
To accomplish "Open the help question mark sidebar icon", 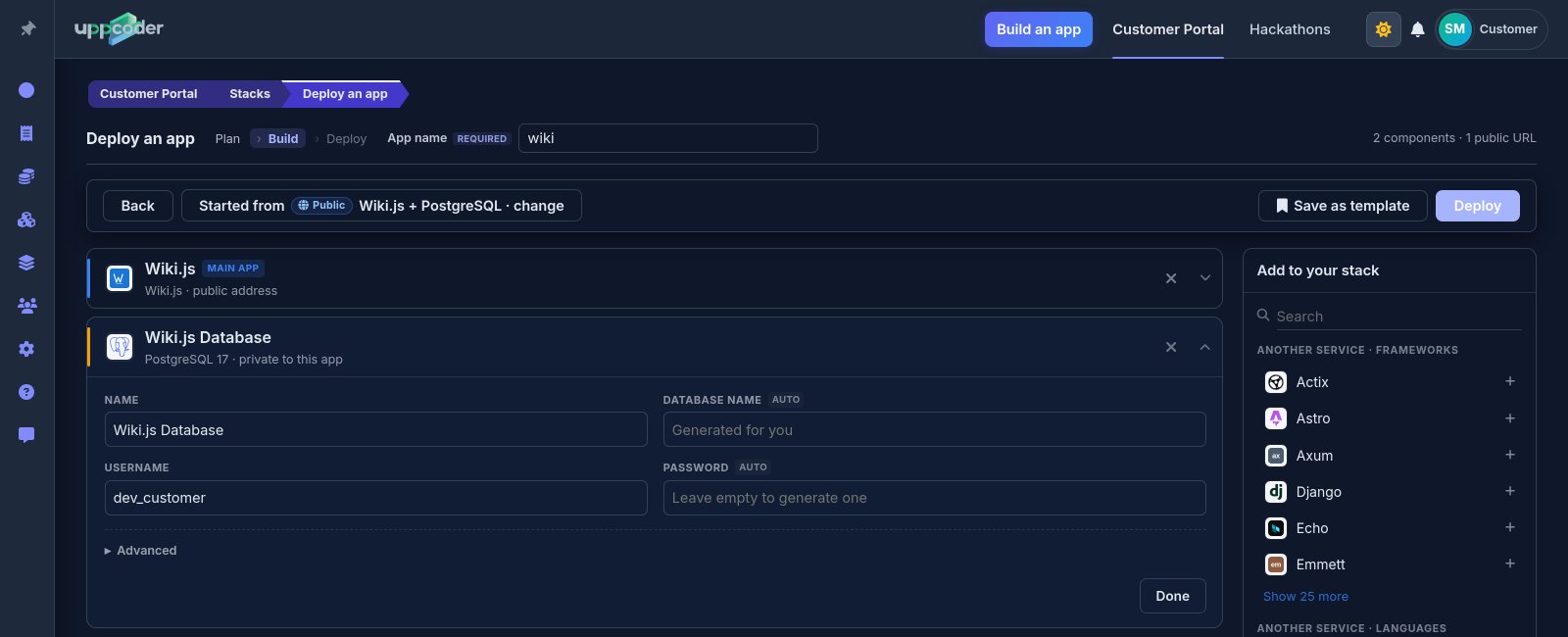I will coord(26,392).
